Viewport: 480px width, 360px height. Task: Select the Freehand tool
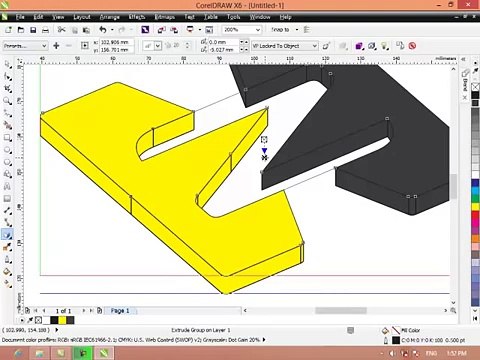[7, 113]
